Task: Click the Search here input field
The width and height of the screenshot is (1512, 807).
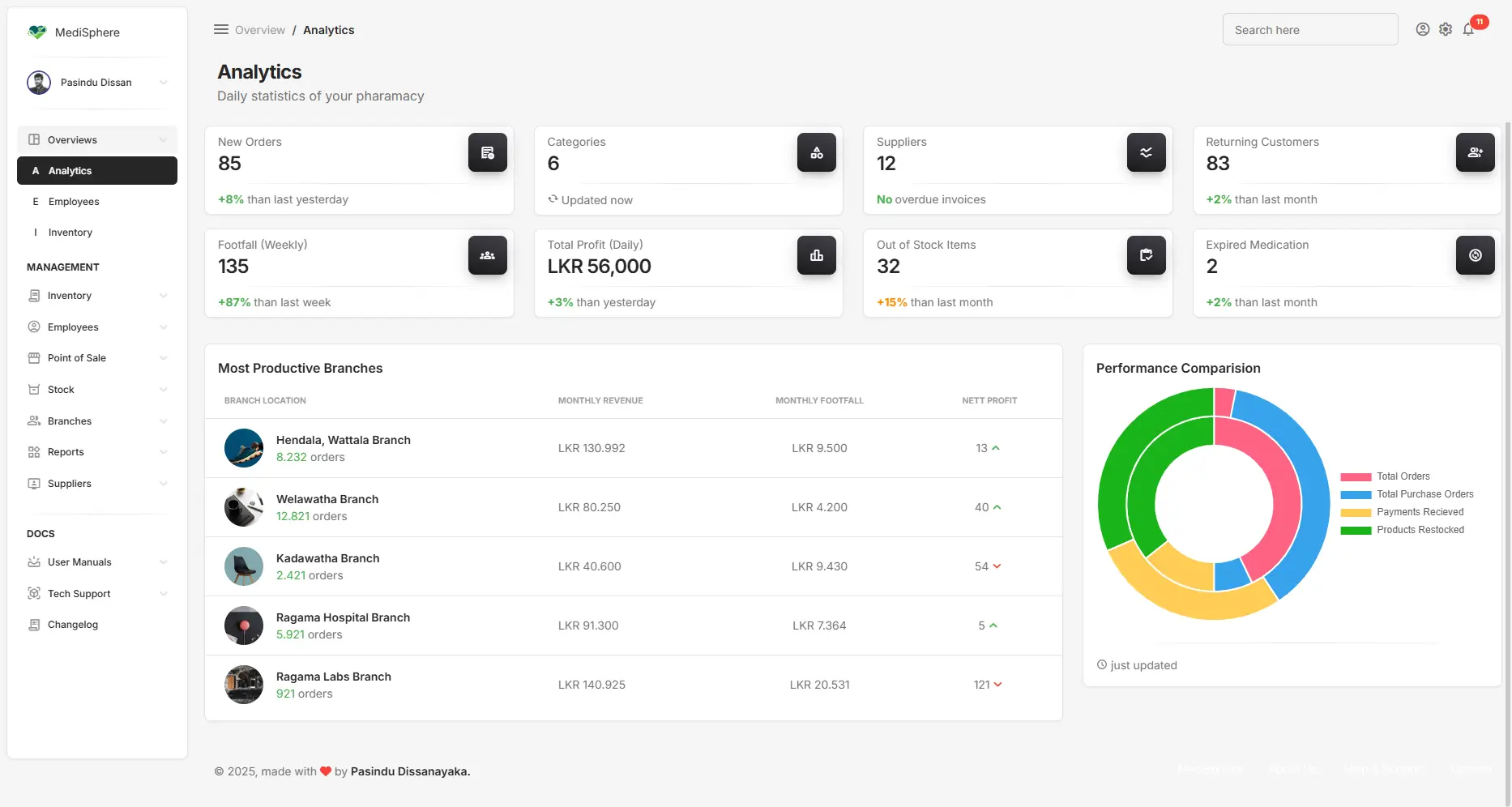Action: pyautogui.click(x=1309, y=30)
